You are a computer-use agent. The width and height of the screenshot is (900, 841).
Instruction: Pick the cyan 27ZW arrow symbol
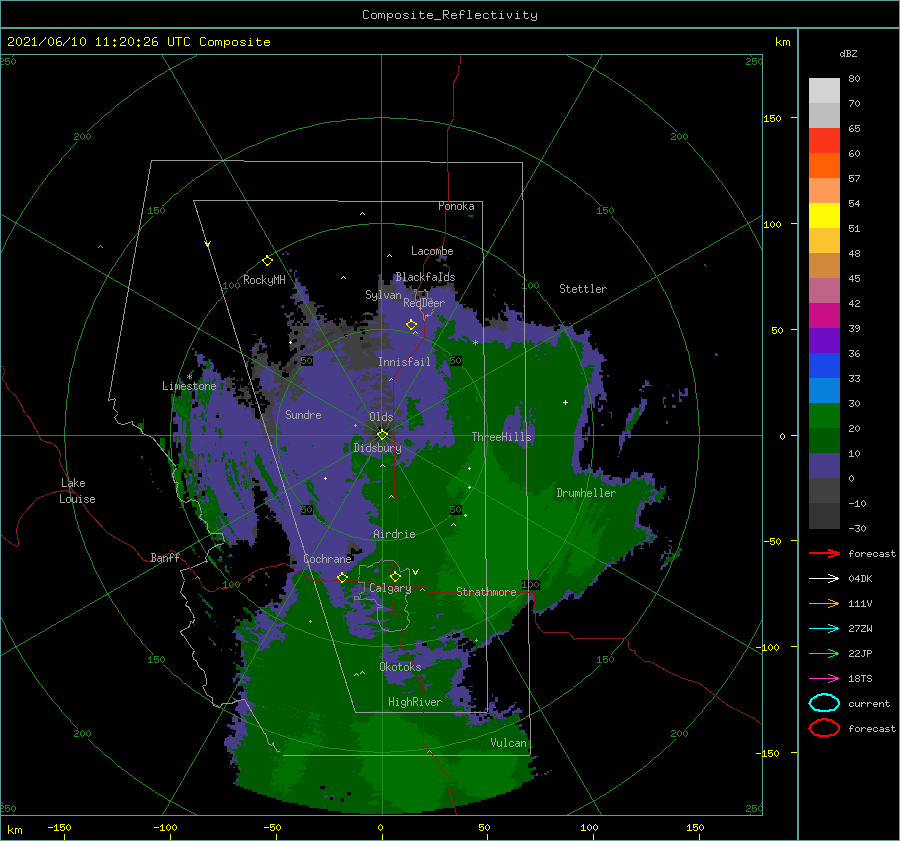click(x=824, y=629)
